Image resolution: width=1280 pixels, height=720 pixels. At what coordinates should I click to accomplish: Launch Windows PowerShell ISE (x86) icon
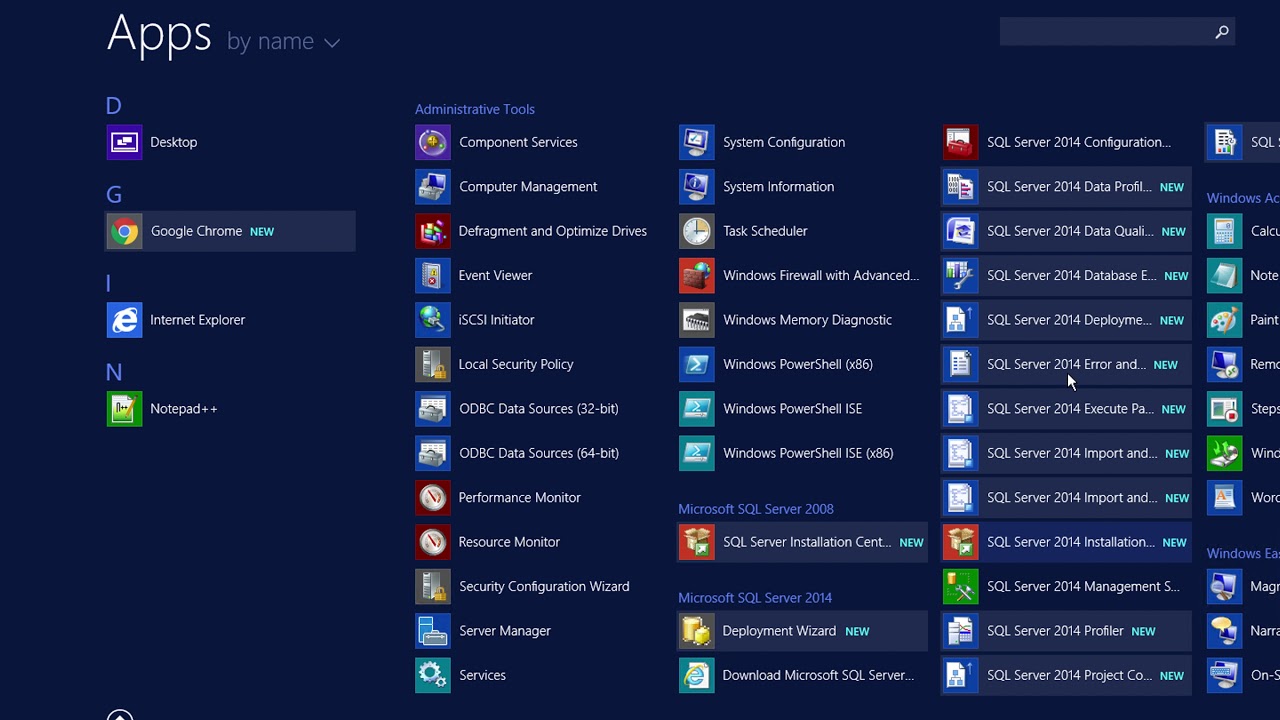[697, 453]
